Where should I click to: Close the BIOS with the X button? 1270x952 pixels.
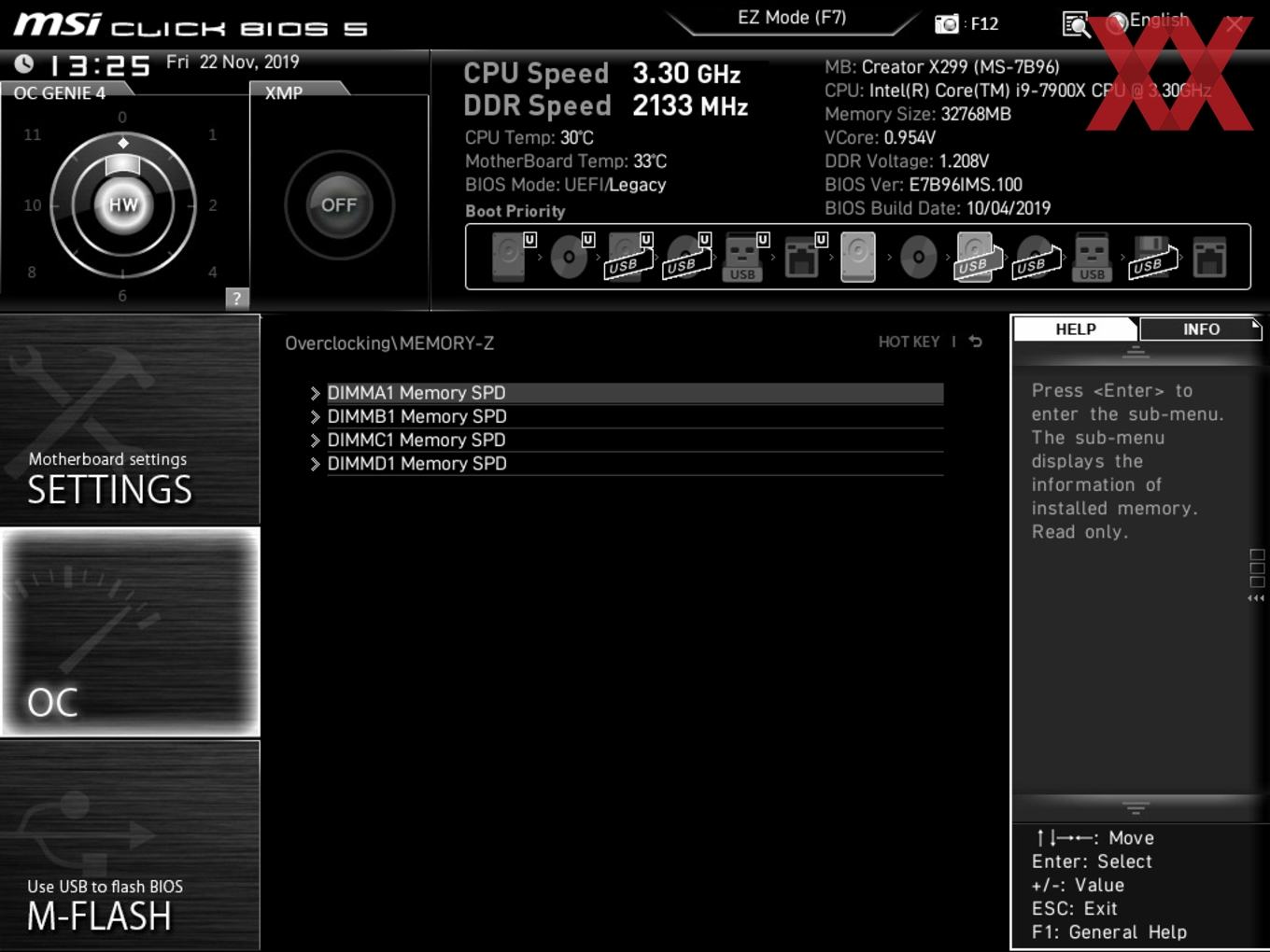tap(1235, 24)
